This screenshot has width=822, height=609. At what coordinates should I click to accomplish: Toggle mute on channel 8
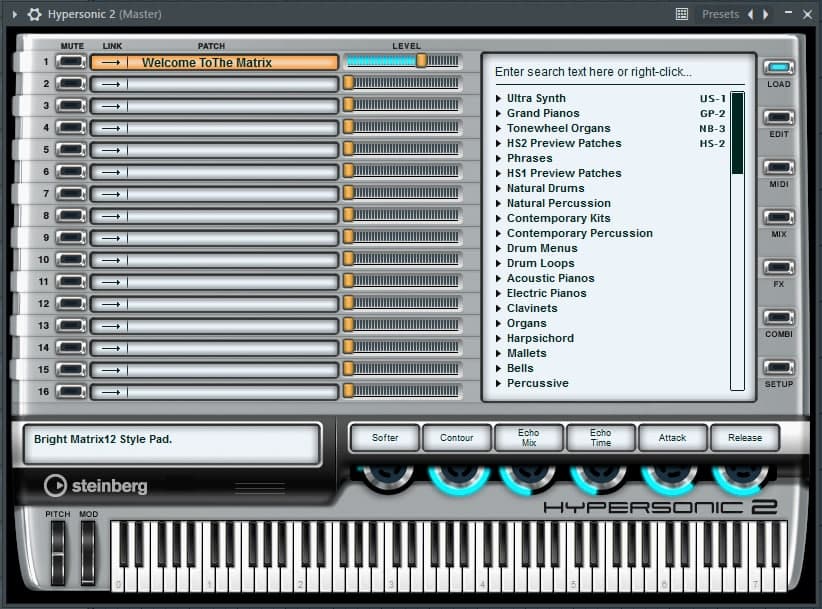click(x=71, y=216)
